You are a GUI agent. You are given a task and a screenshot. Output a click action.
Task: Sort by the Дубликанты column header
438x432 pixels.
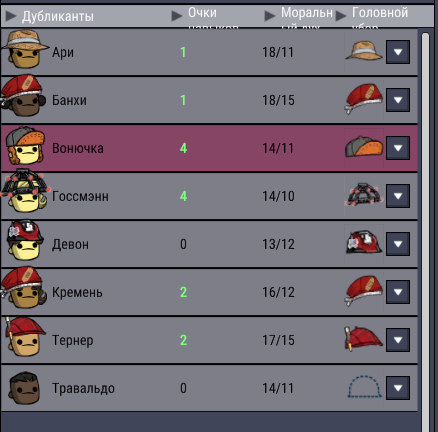click(50, 16)
